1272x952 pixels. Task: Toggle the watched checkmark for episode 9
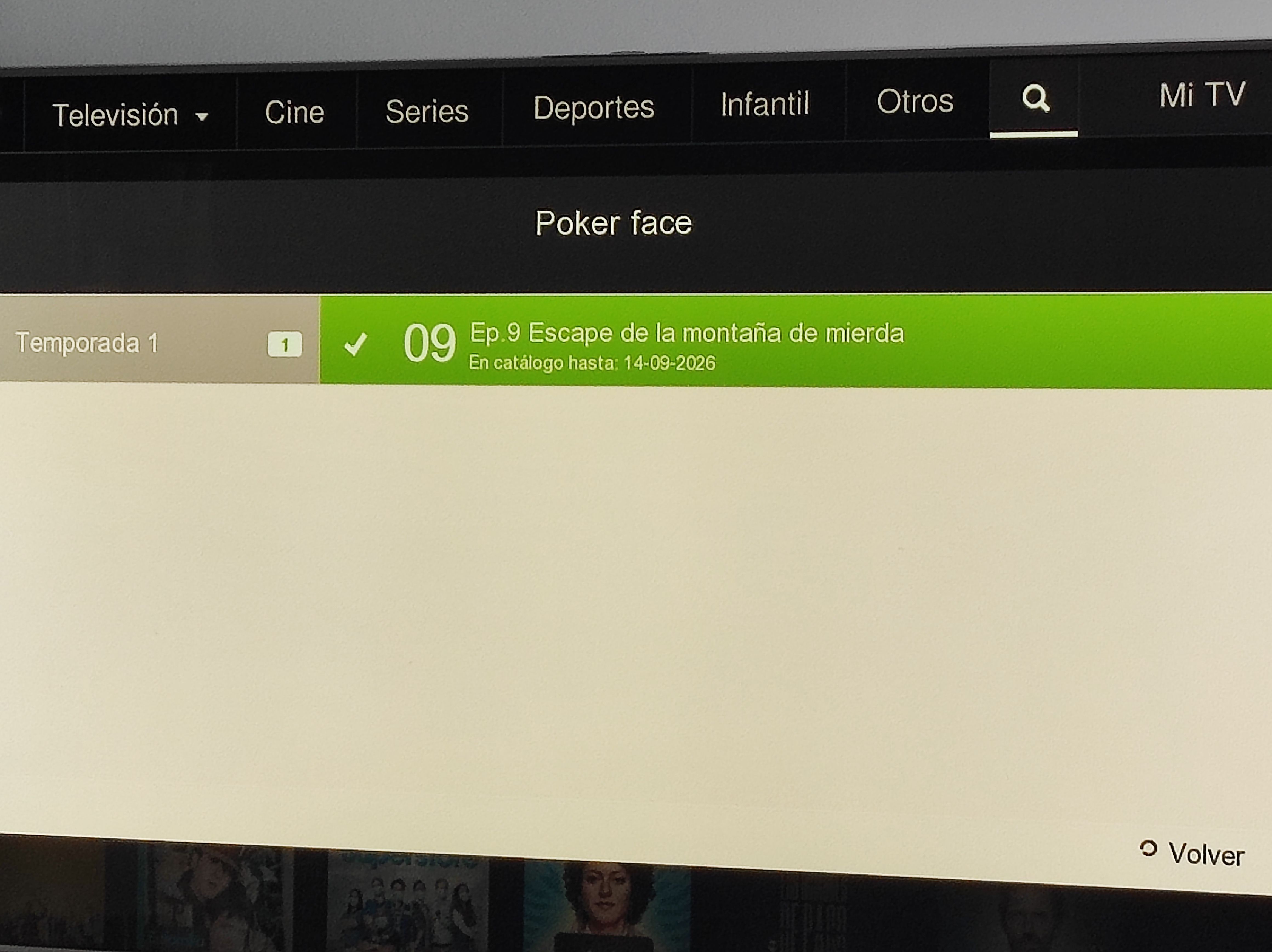pos(355,345)
